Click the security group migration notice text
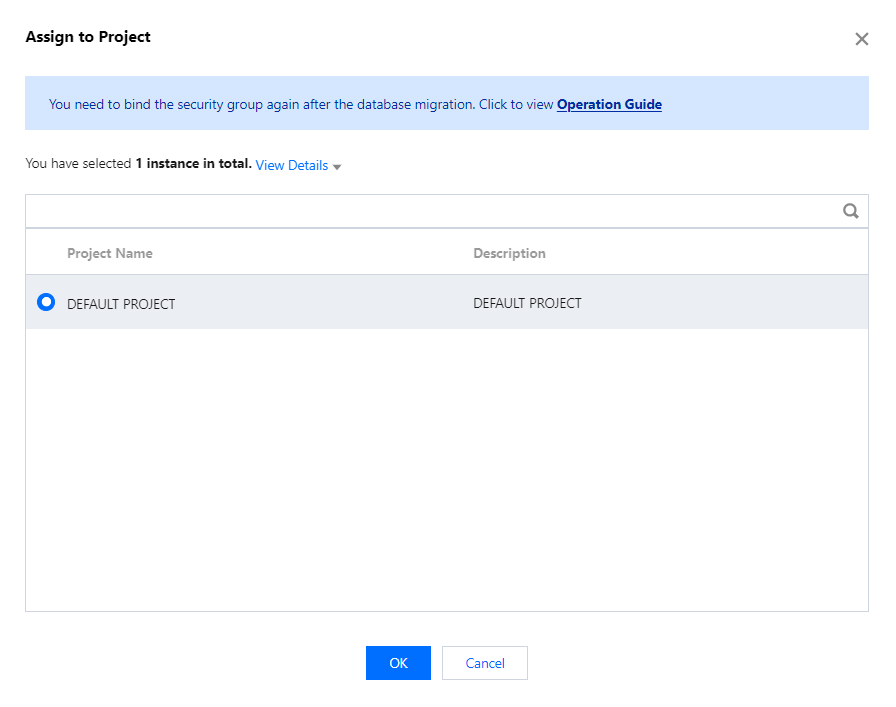The height and width of the screenshot is (707, 896). 300,104
